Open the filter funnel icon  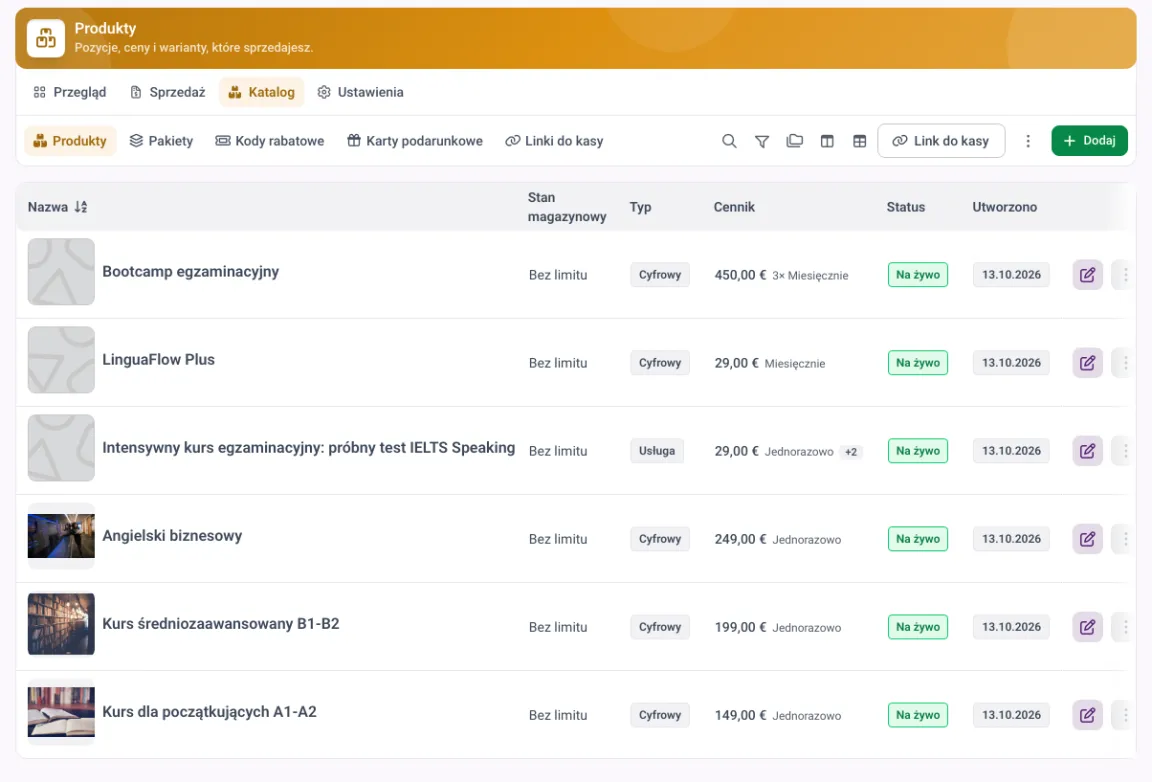[x=762, y=141]
